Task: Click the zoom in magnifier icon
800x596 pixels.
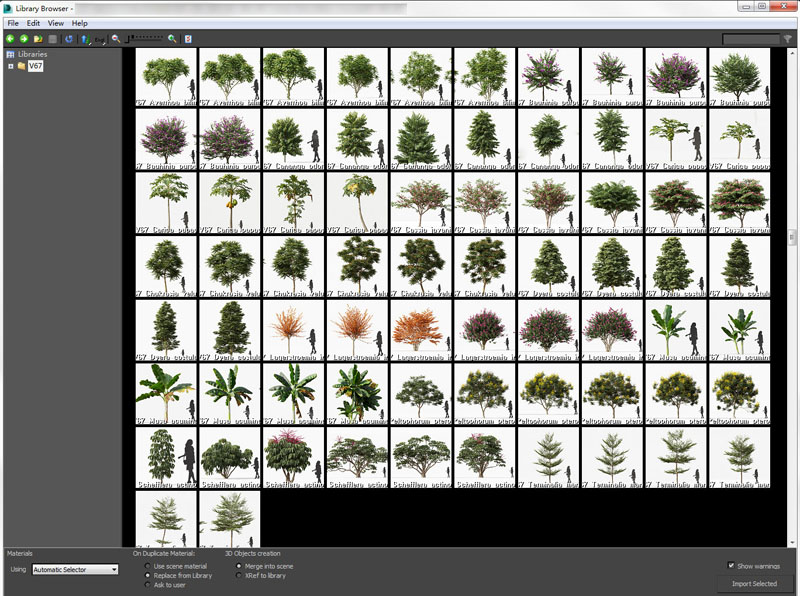Action: click(173, 39)
